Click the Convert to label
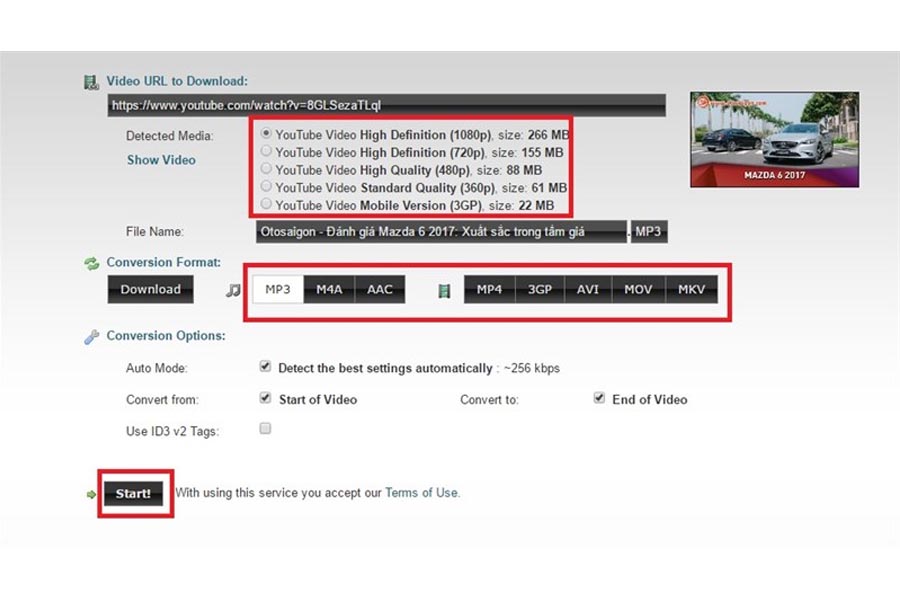 coord(489,400)
